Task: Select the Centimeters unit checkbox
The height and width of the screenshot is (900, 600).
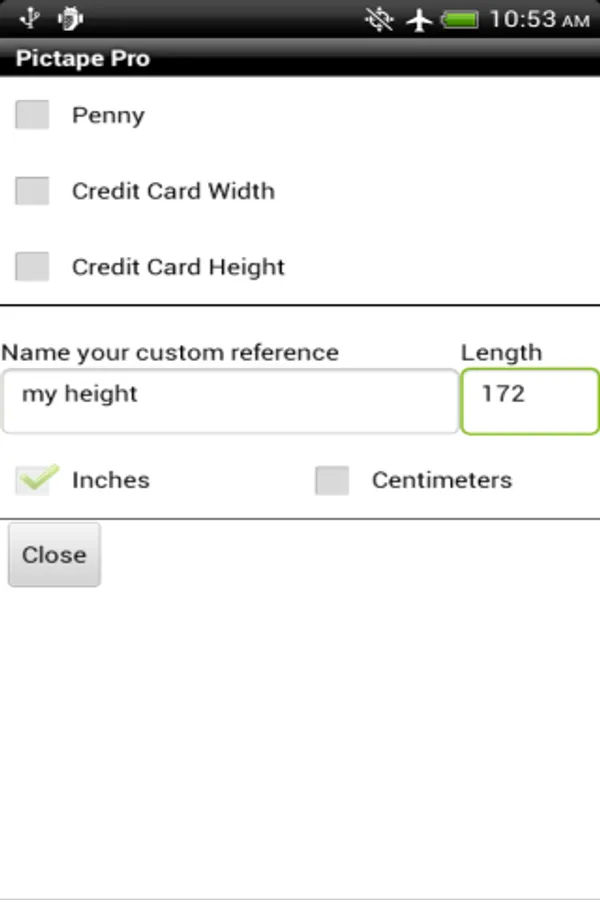Action: (332, 480)
